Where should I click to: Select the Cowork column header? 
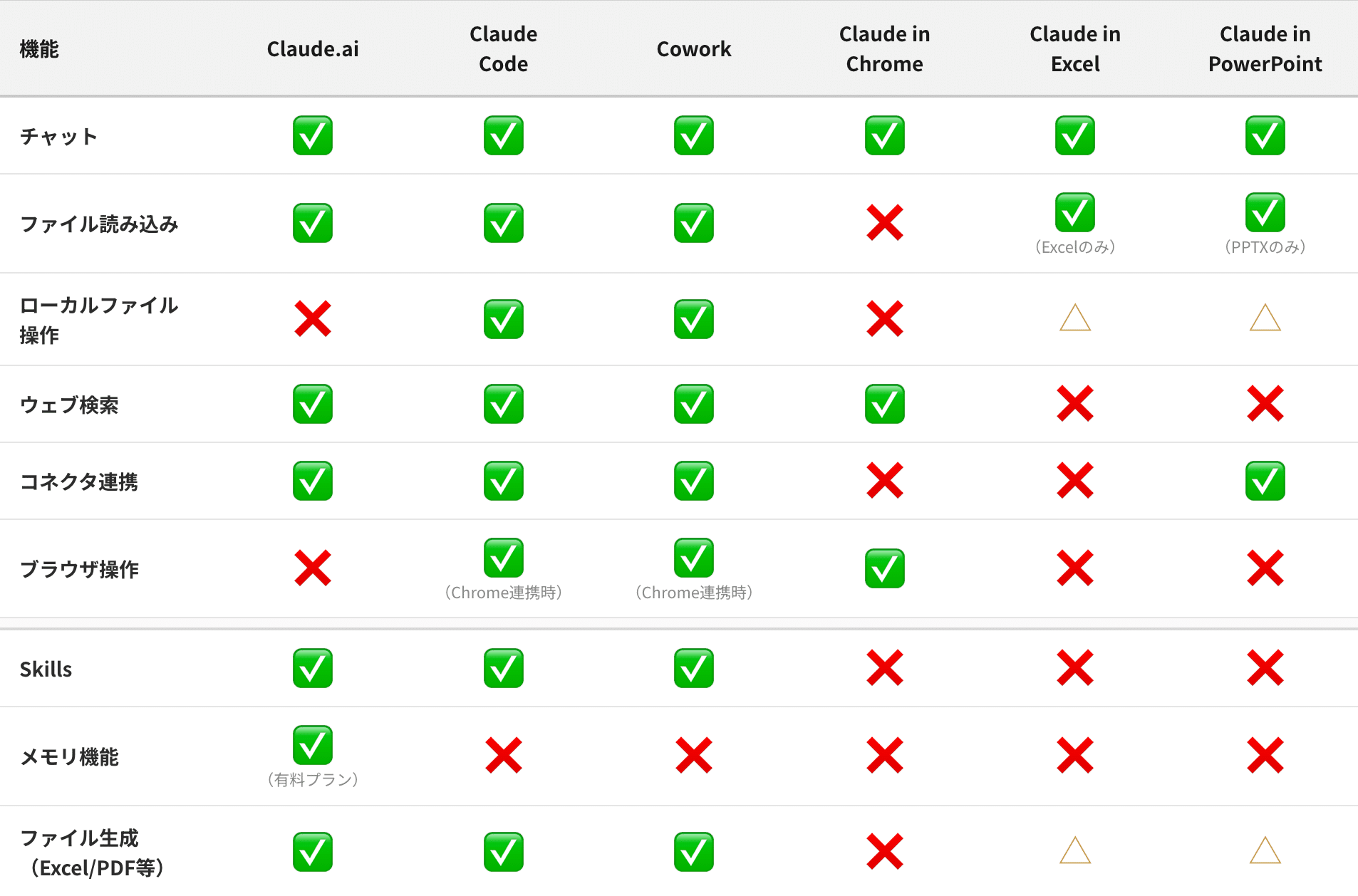tap(694, 49)
